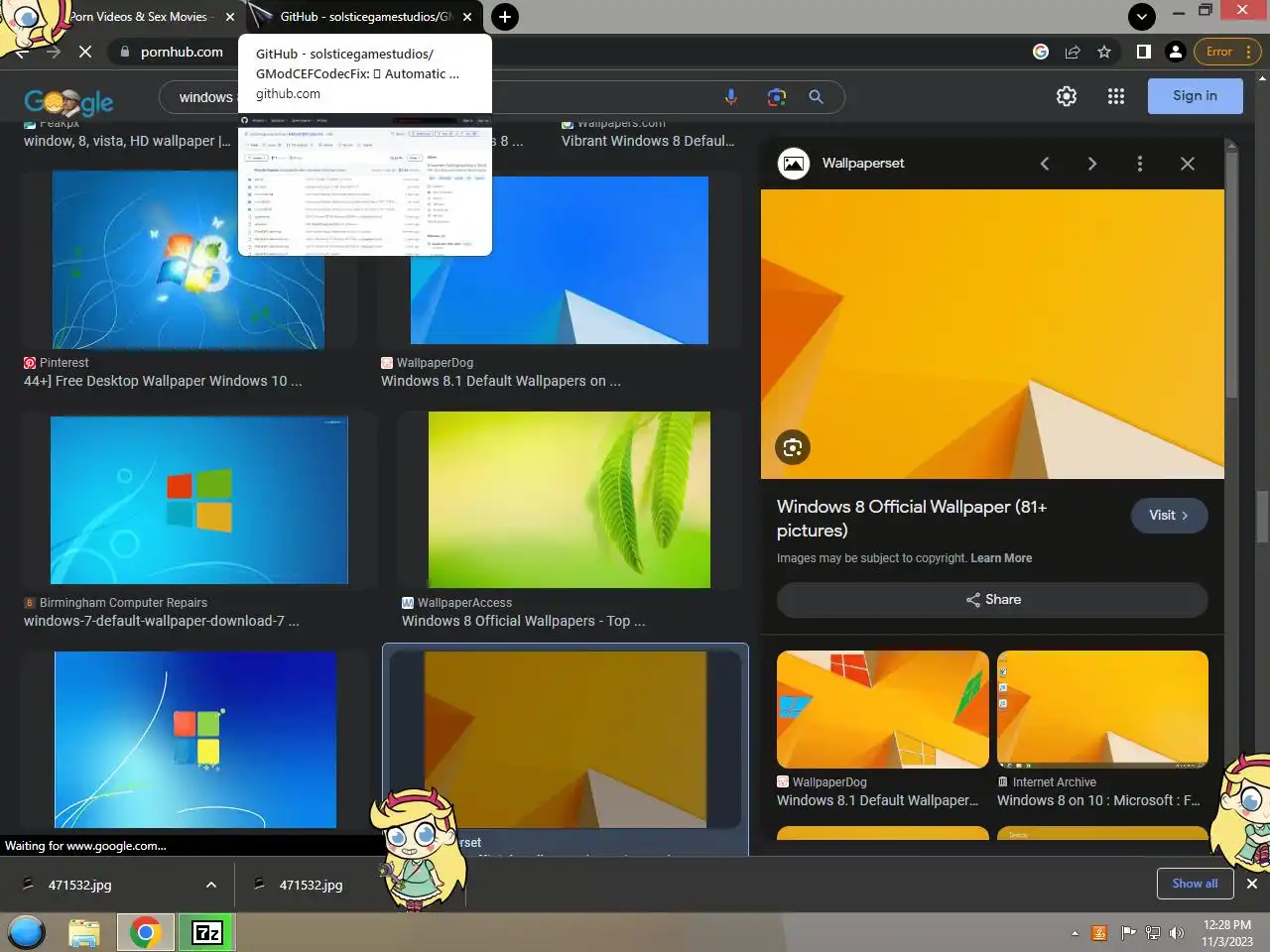The width and height of the screenshot is (1270, 952).
Task: Open the large orange wallpaper preview image
Action: [x=992, y=334]
